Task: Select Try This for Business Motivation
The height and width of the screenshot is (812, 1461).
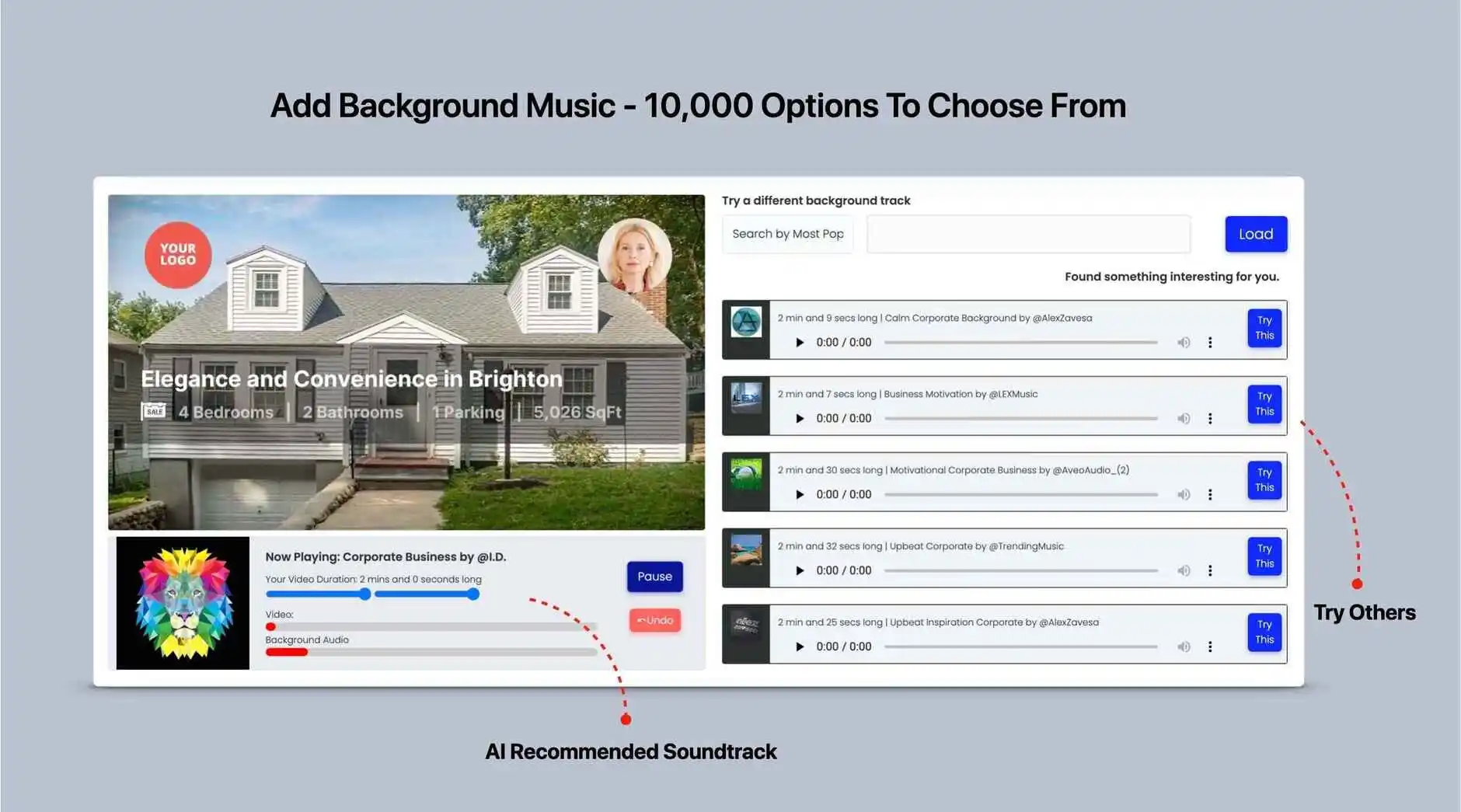Action: (x=1264, y=405)
